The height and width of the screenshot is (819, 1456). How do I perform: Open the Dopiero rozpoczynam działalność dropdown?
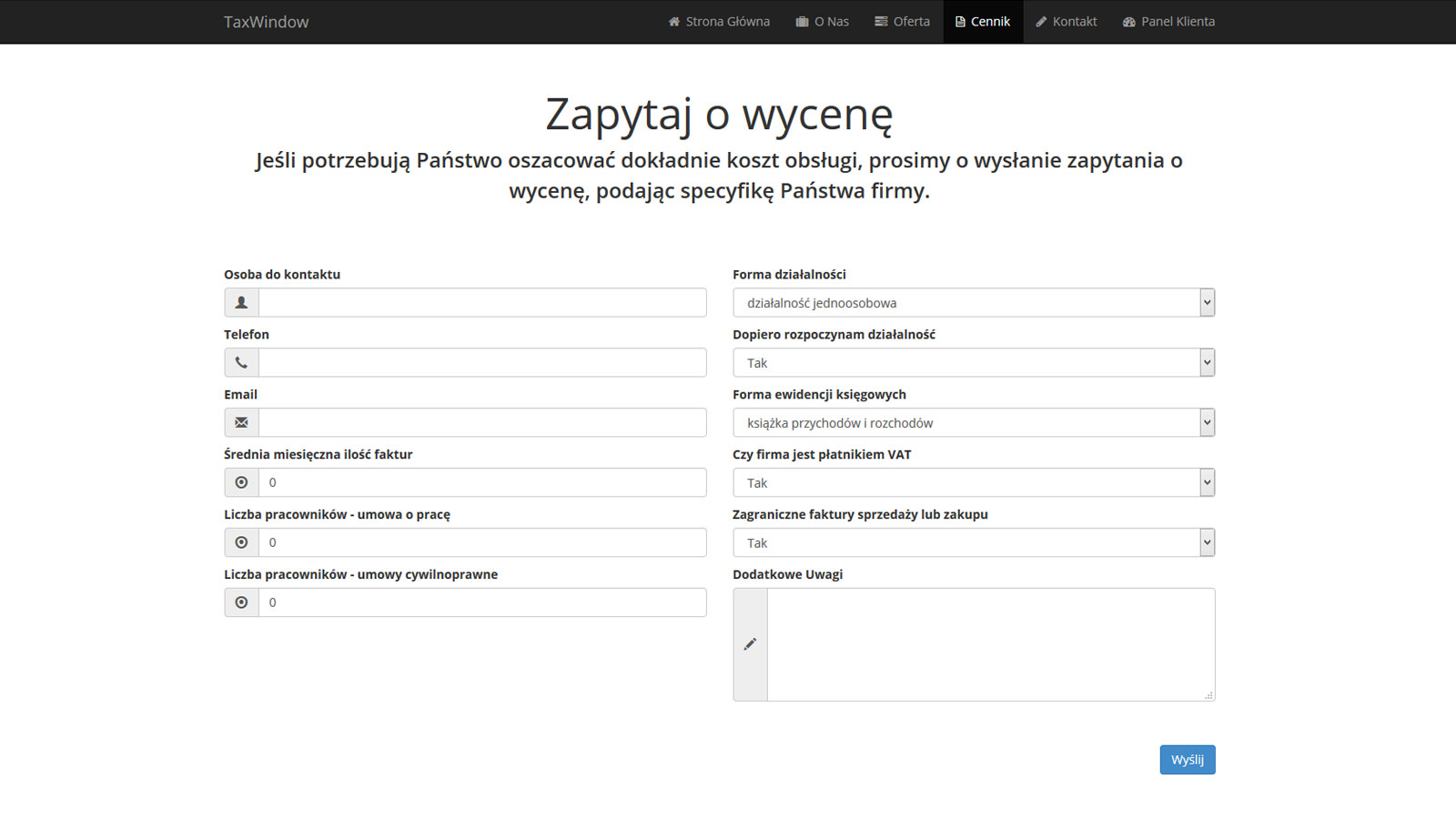click(x=974, y=362)
